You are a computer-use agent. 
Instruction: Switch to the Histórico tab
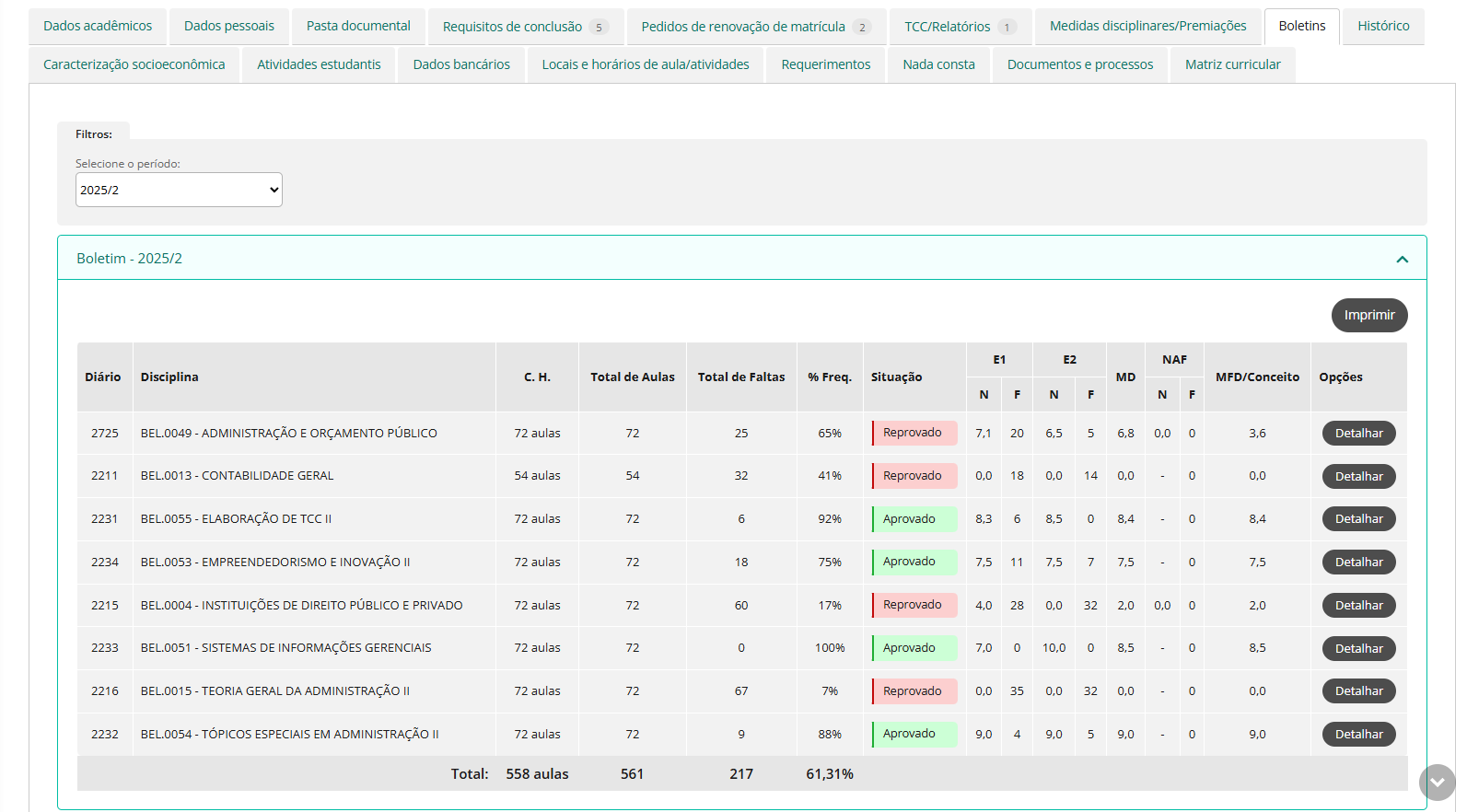pyautogui.click(x=1382, y=26)
